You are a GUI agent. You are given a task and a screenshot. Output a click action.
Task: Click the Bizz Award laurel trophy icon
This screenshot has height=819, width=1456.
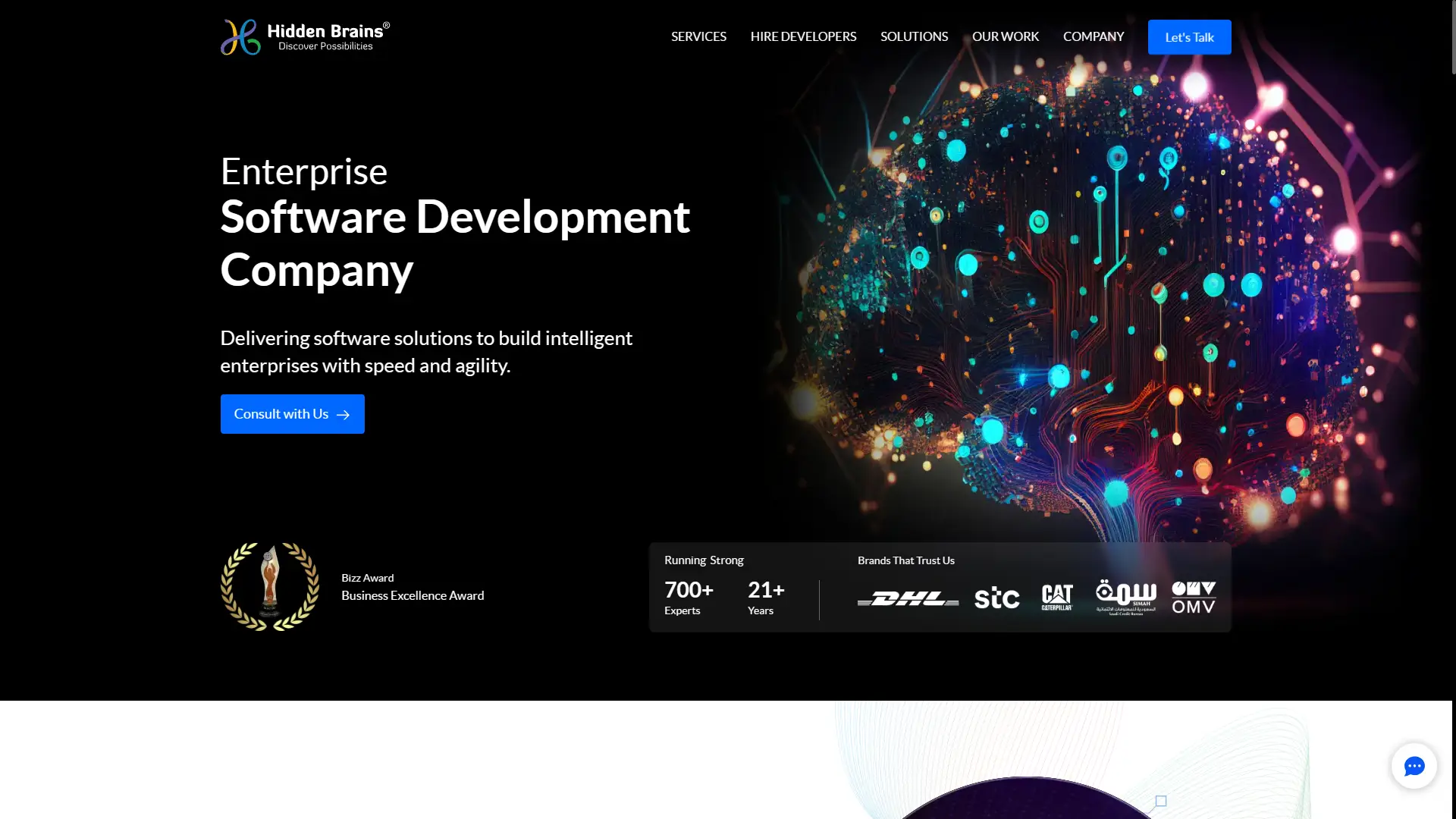[269, 586]
